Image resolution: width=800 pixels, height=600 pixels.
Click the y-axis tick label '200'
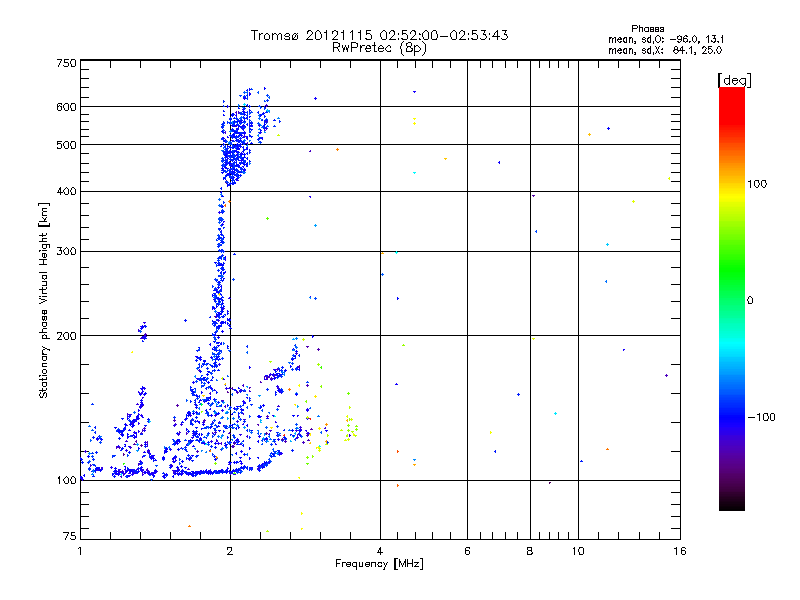tap(66, 336)
